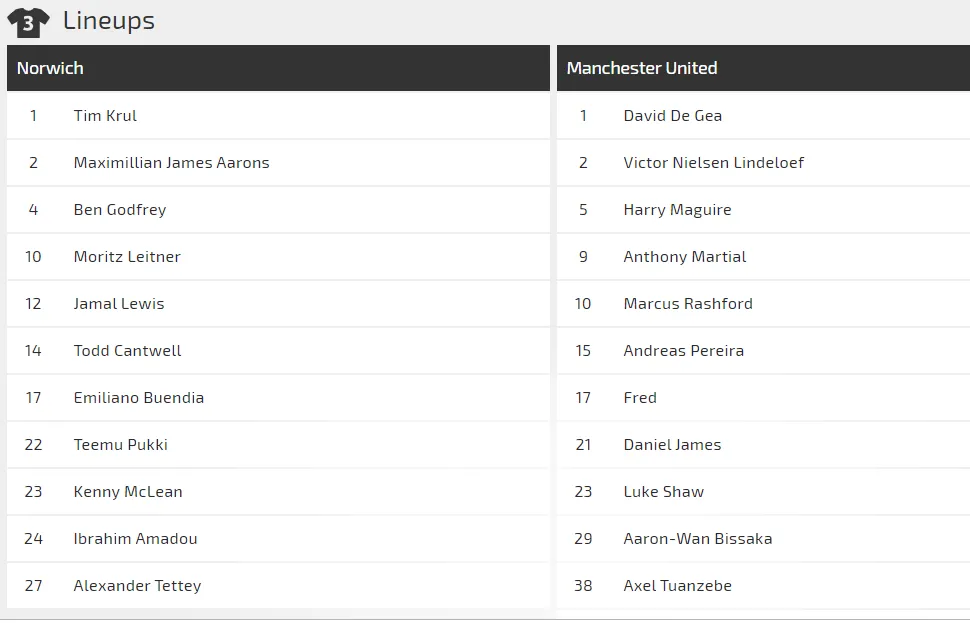
Task: Click on Ben Godfrey in Norwich lineup
Action: point(120,210)
